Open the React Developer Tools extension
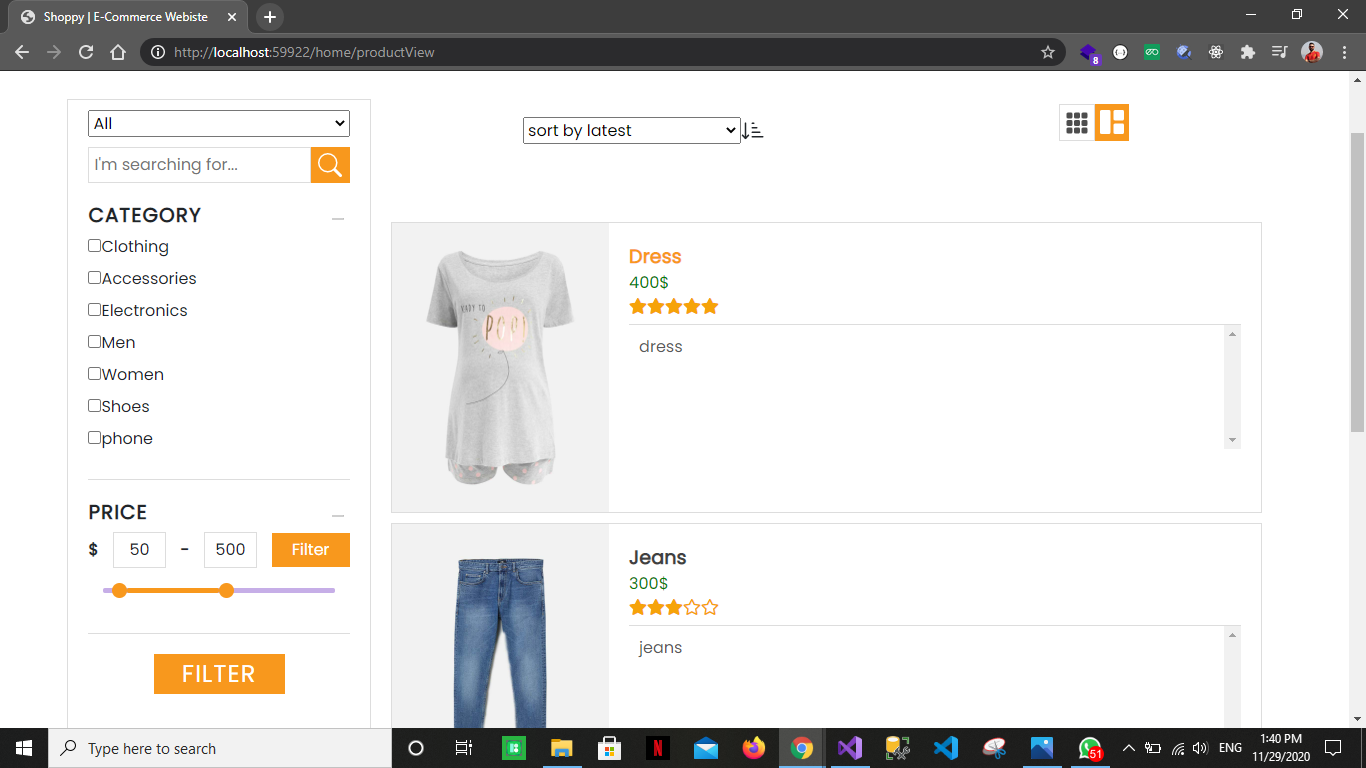This screenshot has width=1366, height=768. click(x=1216, y=52)
